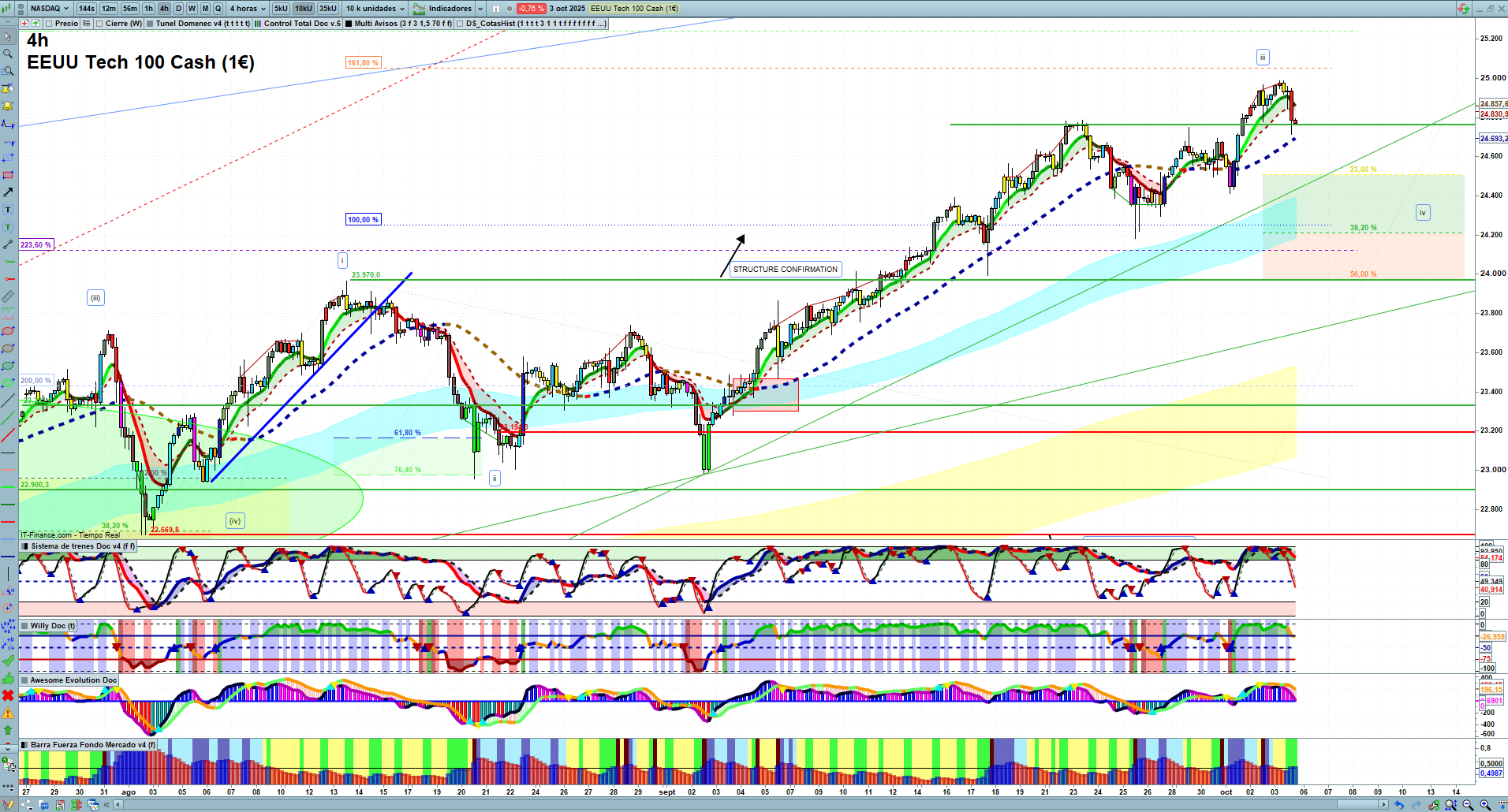This screenshot has width=1508, height=812.
Task: Toggle the Cierre (W) checkbox
Action: pyautogui.click(x=99, y=24)
